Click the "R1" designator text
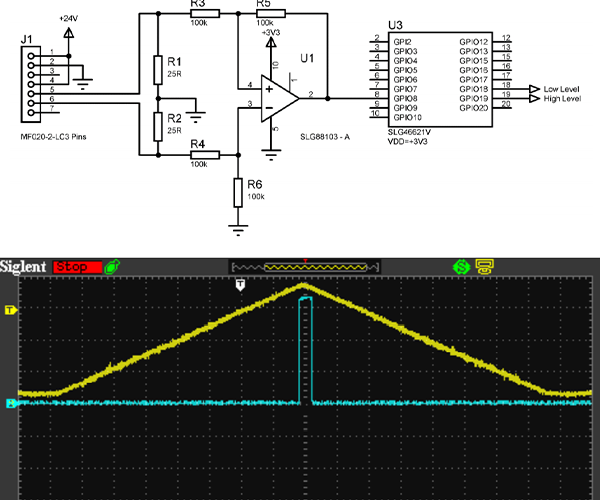The height and width of the screenshot is (500, 600). 174,62
